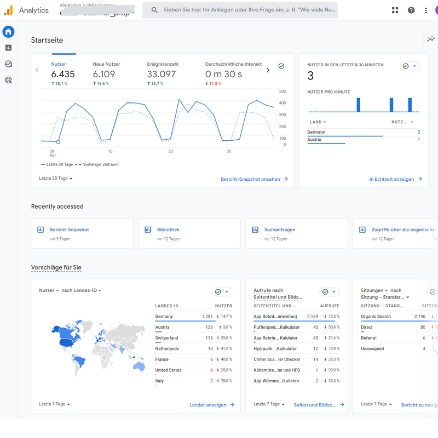Image resolution: width=438 pixels, height=438 pixels.
Task: Click the Google Analytics logo
Action: (x=8, y=10)
